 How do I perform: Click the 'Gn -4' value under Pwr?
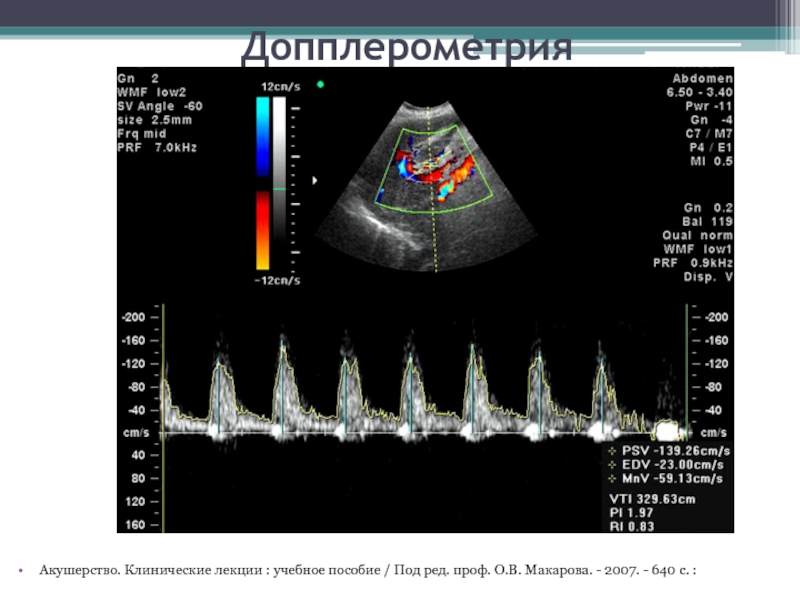711,120
